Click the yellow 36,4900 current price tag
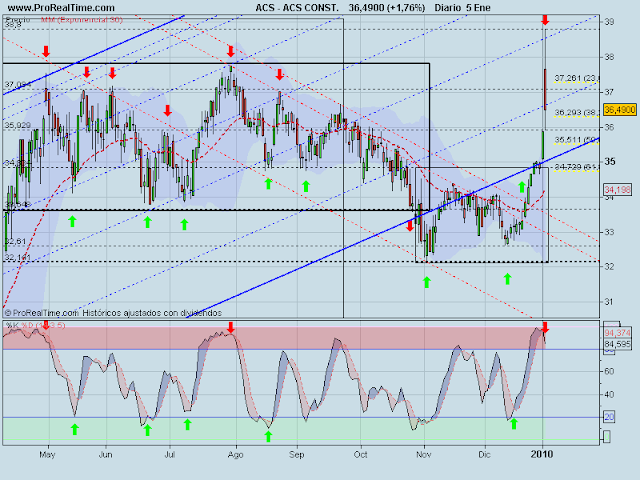640x480 pixels. coord(620,110)
